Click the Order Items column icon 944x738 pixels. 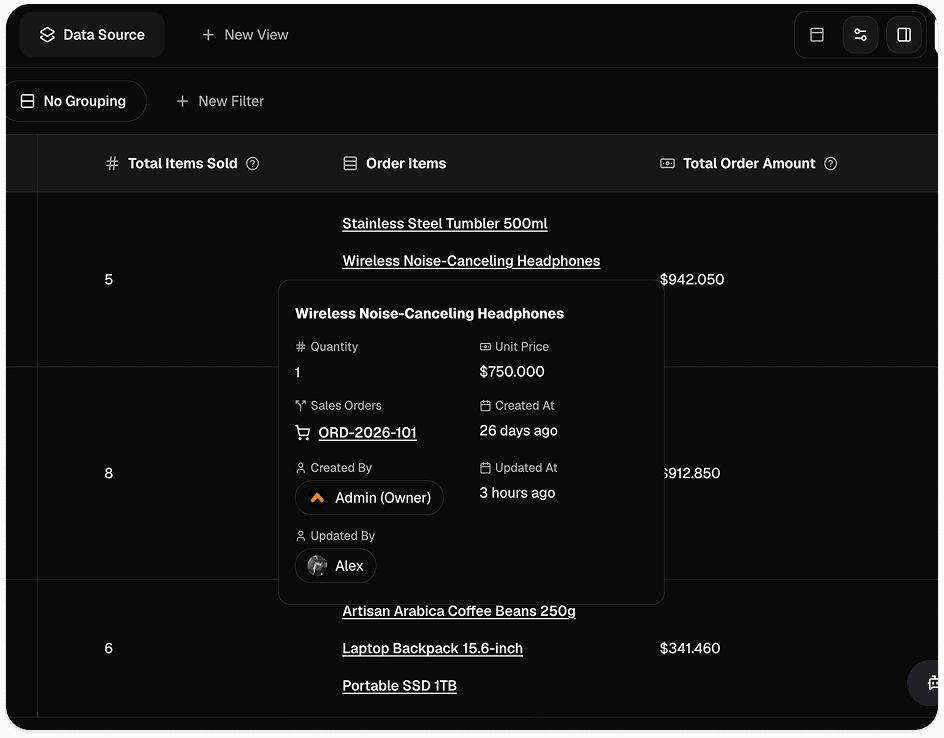(x=350, y=164)
